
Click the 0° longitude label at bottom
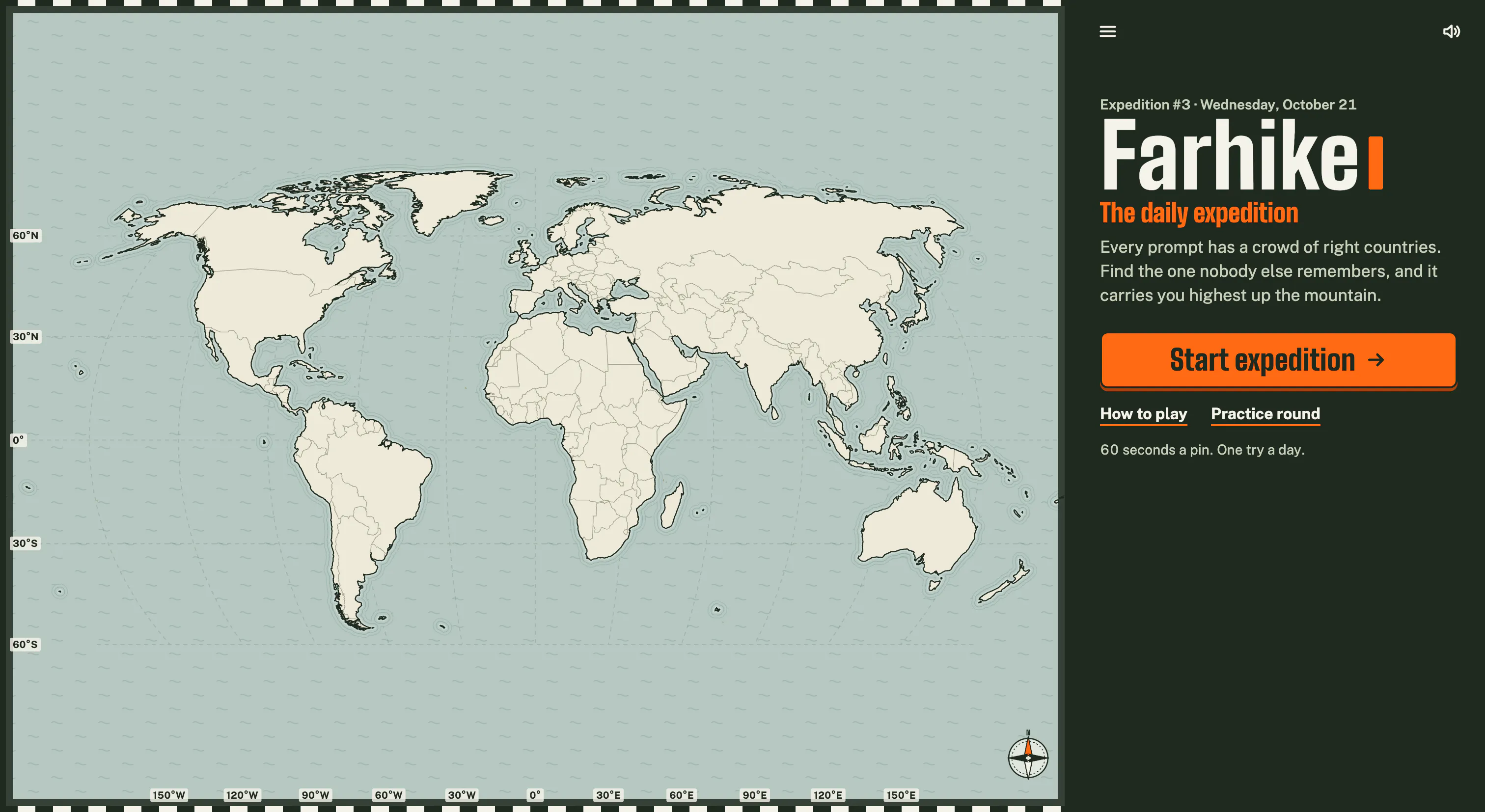tap(535, 795)
